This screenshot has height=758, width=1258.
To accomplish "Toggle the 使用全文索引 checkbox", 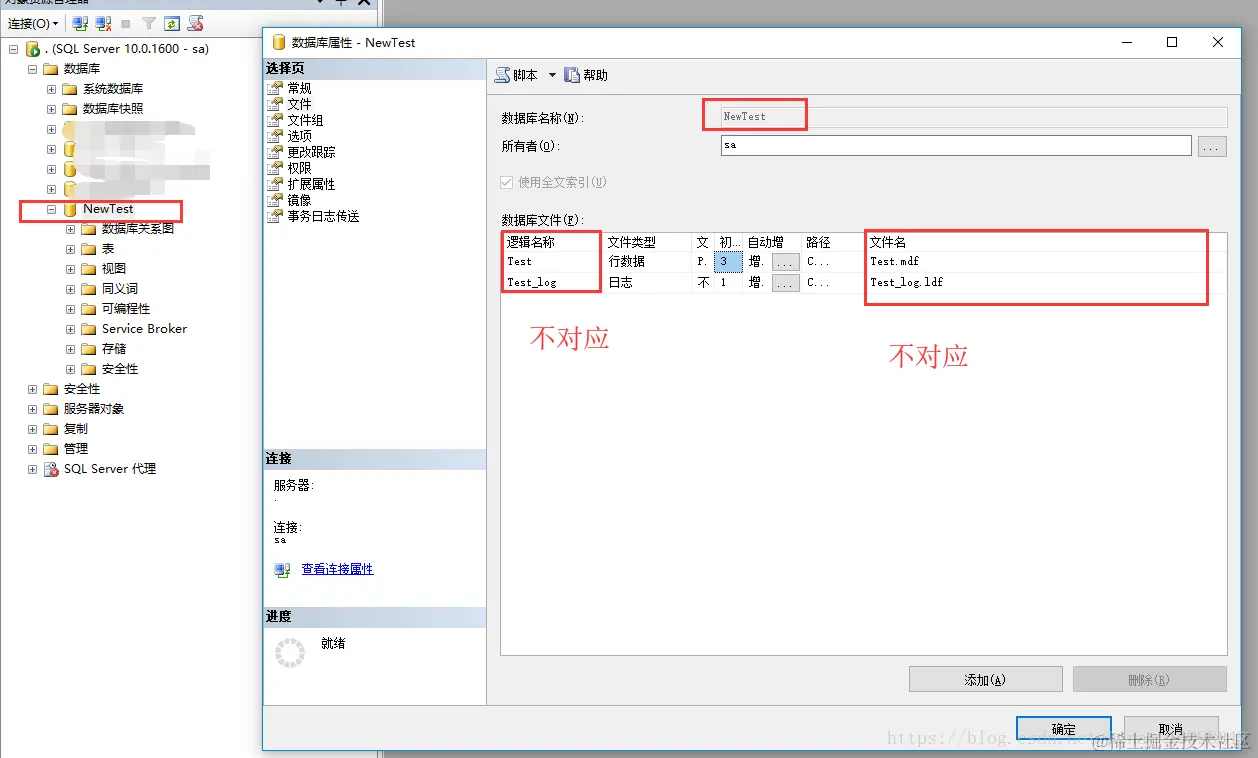I will click(507, 183).
